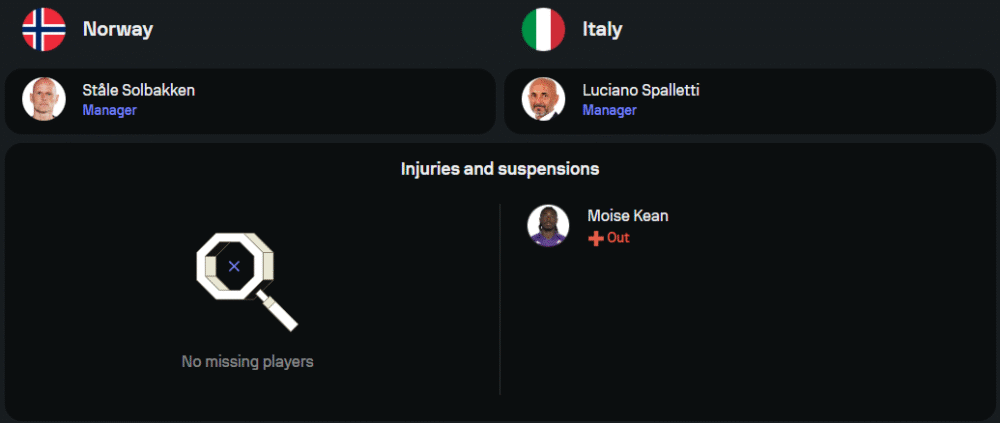The image size is (1000, 423).
Task: Click the Italy flag icon
Action: point(543,29)
